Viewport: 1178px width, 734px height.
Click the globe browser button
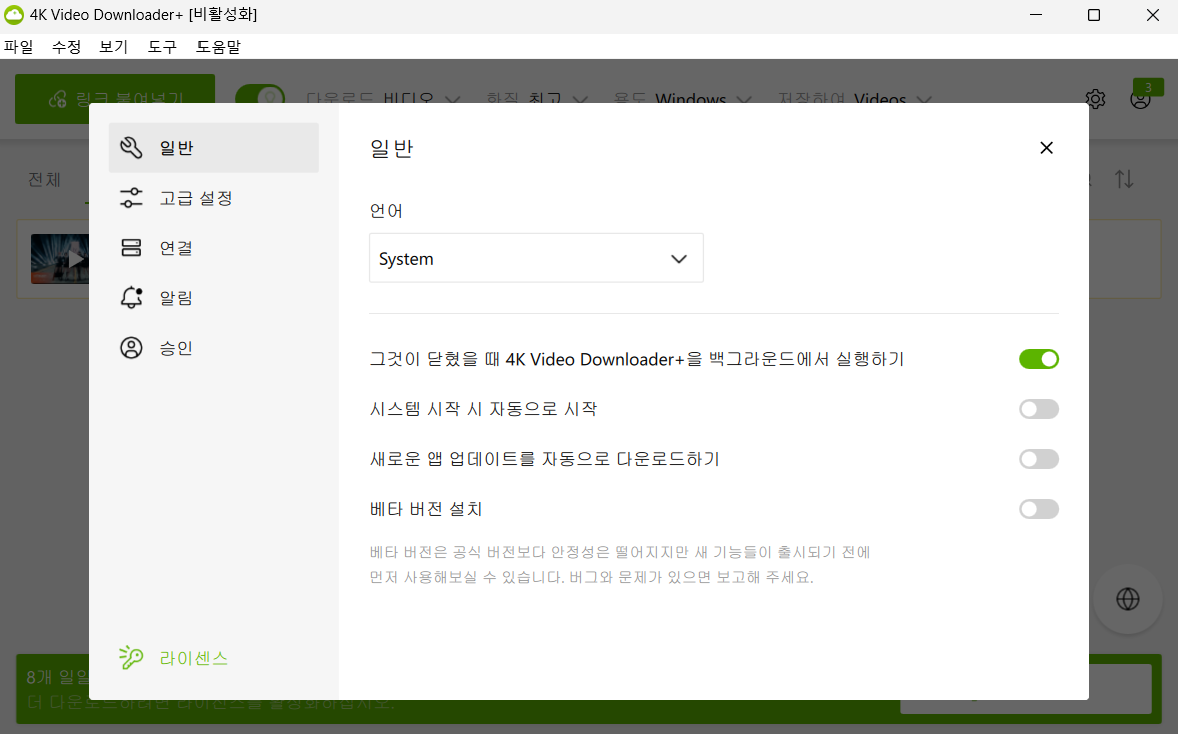[1128, 599]
